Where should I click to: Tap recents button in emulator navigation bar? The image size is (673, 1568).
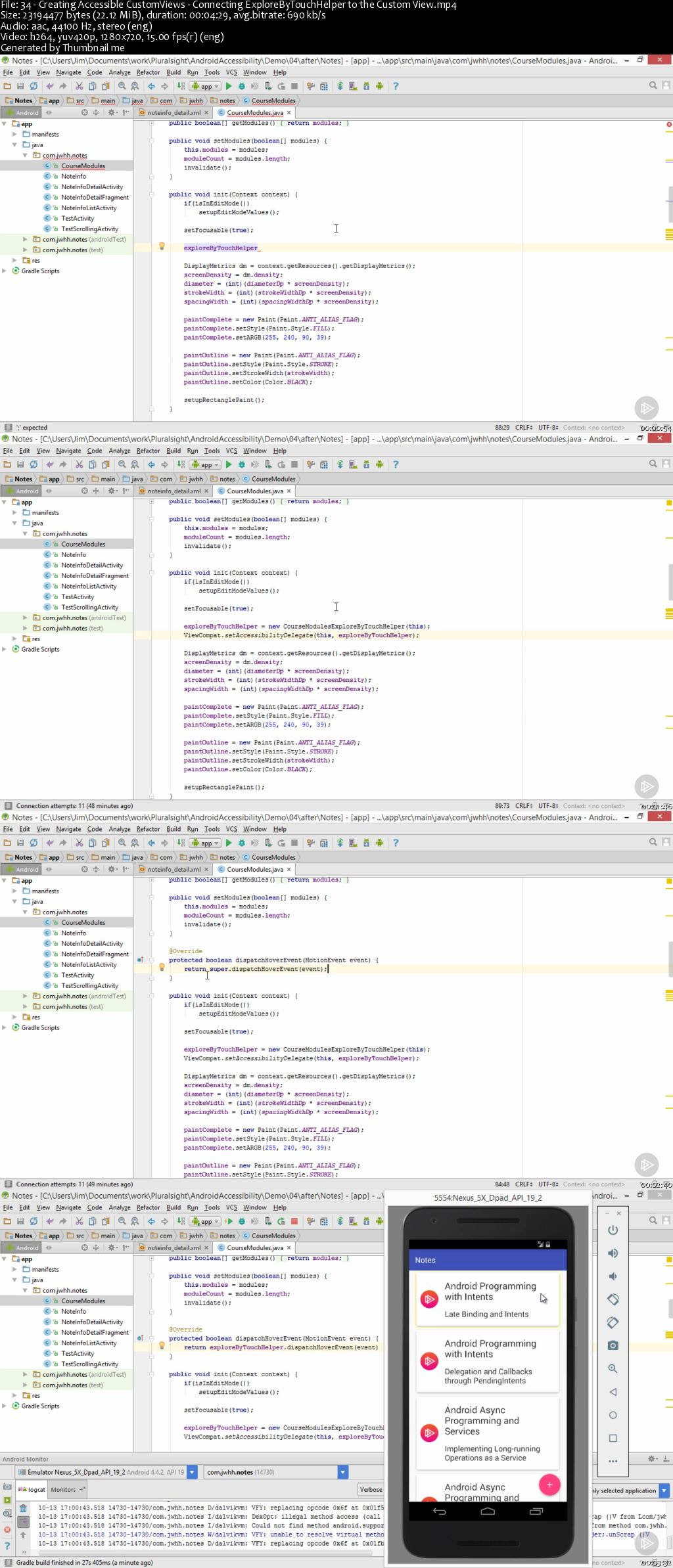point(536,1511)
